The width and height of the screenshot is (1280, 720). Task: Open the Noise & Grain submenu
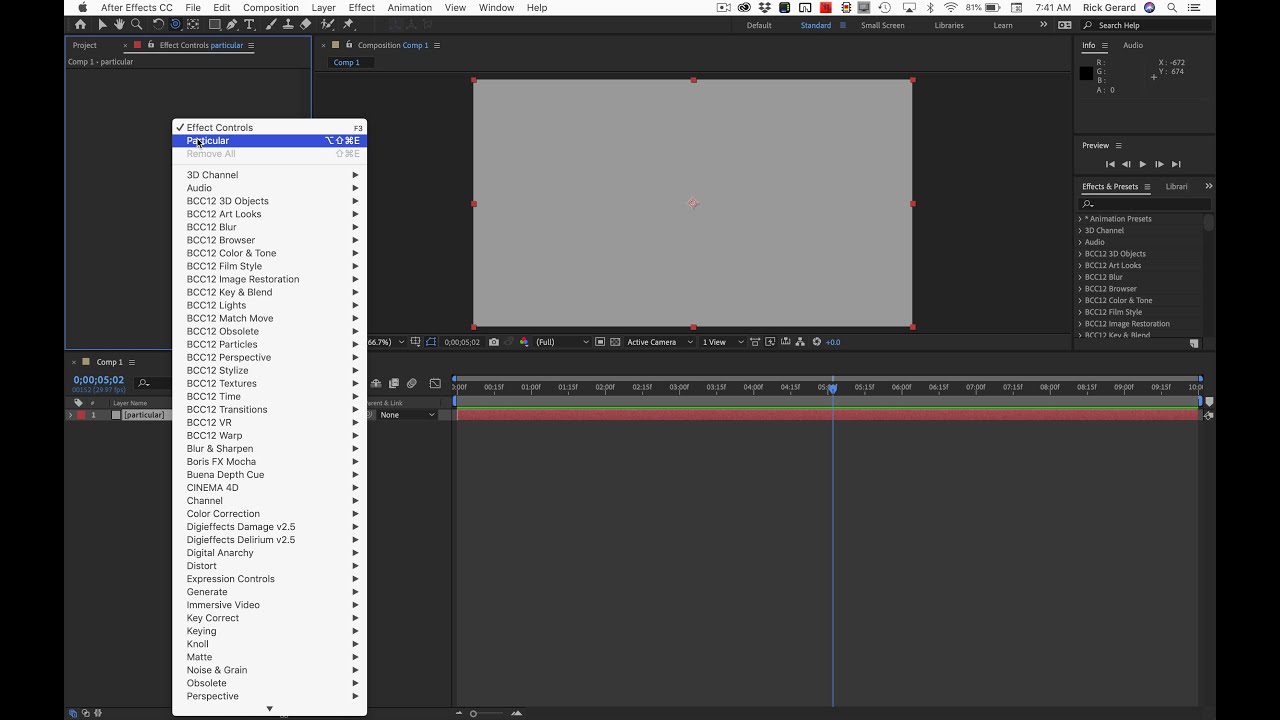270,670
